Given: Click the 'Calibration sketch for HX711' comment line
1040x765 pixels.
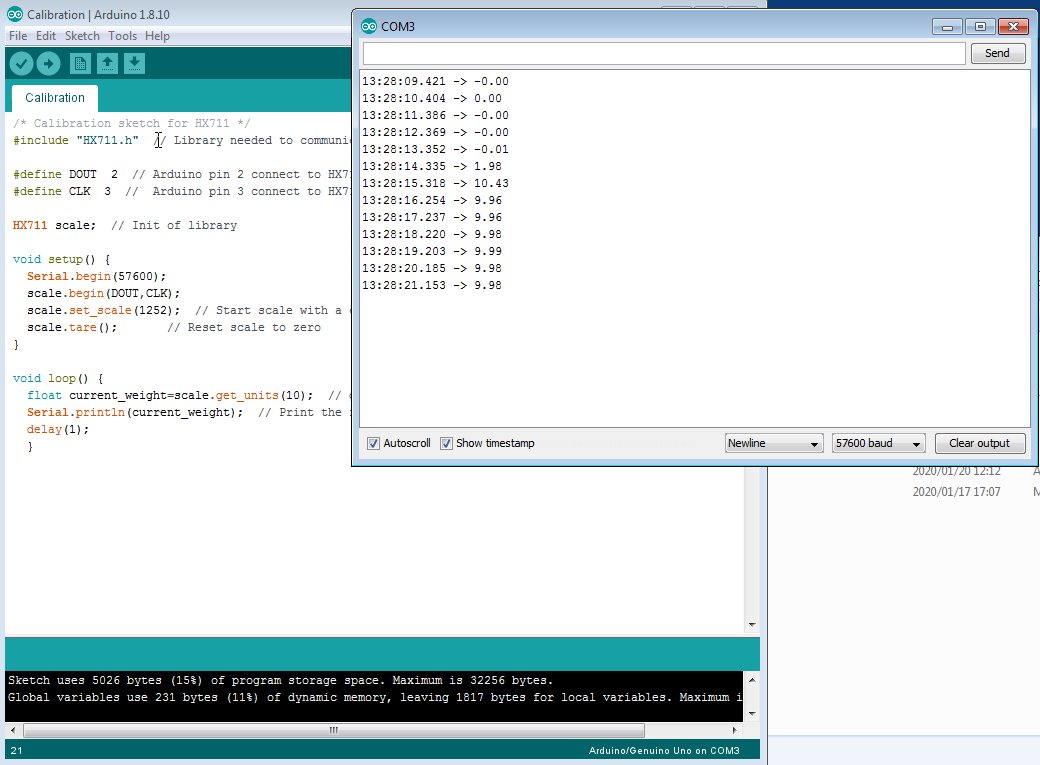Looking at the screenshot, I should tap(131, 123).
